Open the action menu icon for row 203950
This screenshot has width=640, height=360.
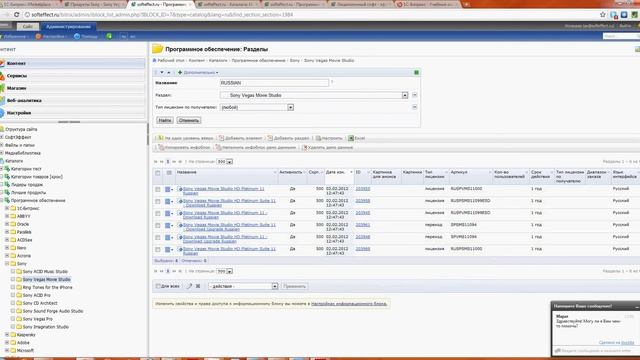click(169, 189)
